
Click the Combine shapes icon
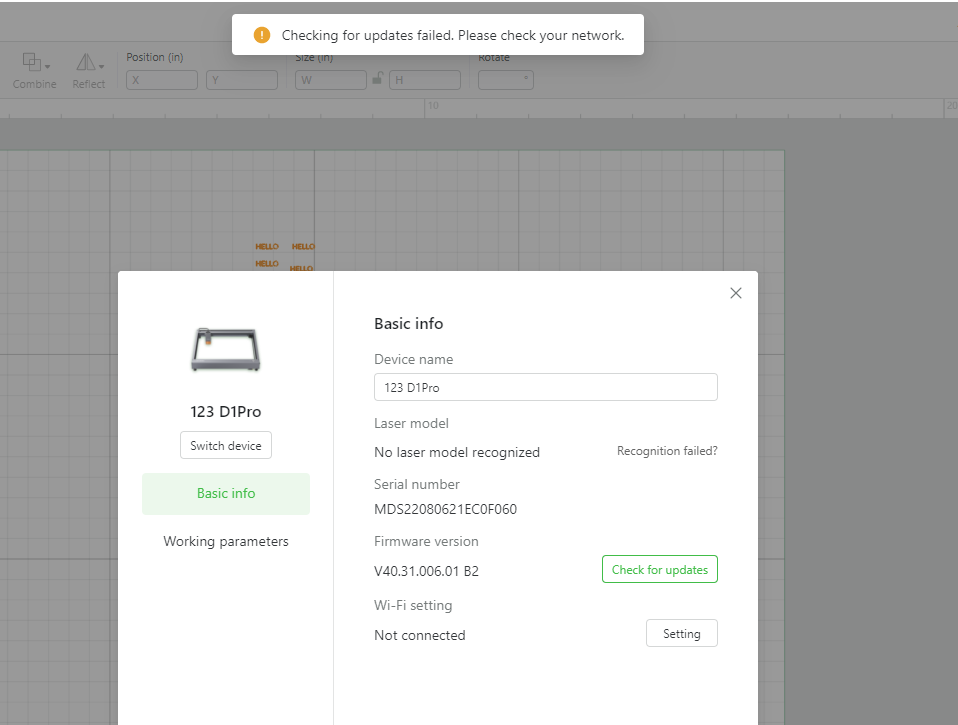click(31, 62)
